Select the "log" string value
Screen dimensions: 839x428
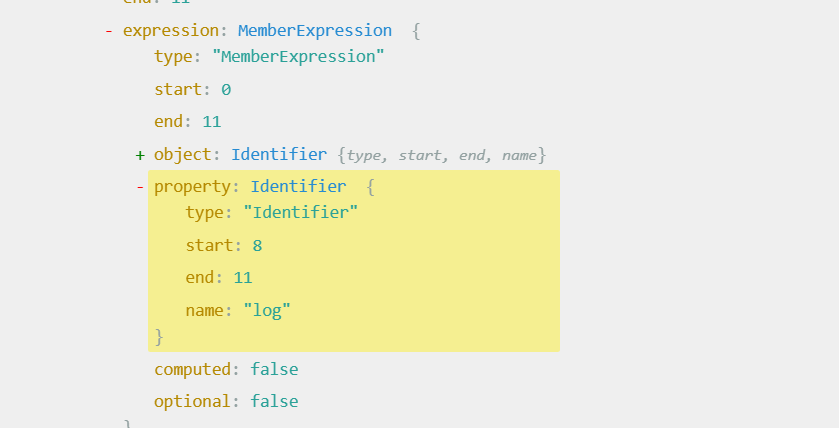(x=267, y=310)
